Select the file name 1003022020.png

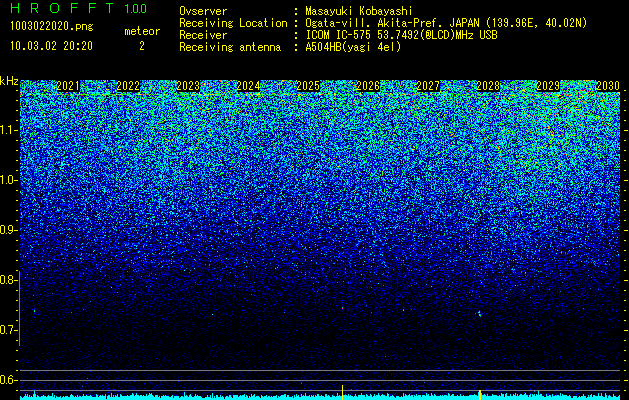point(52,26)
